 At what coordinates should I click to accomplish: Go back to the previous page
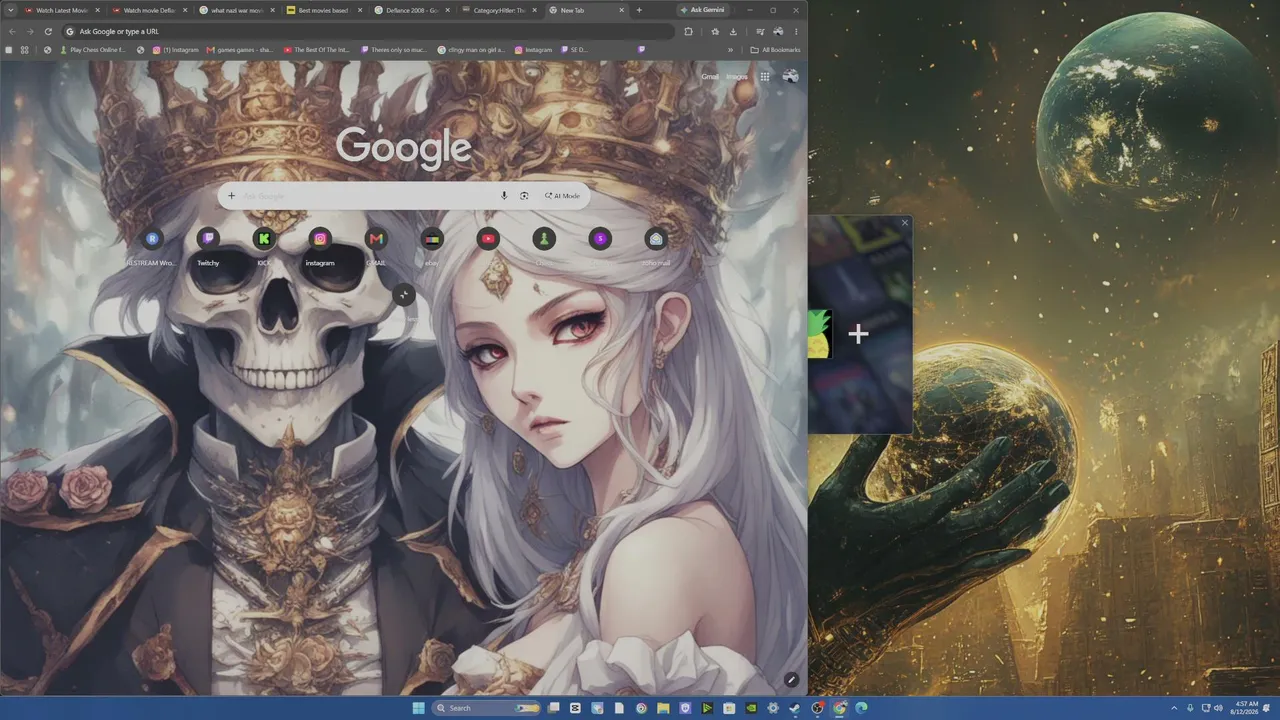10,31
